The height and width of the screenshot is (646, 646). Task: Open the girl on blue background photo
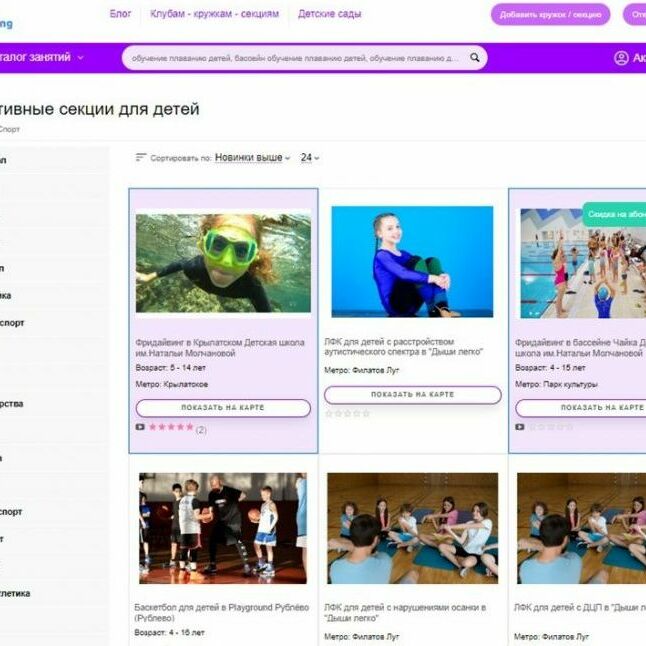[x=412, y=262]
